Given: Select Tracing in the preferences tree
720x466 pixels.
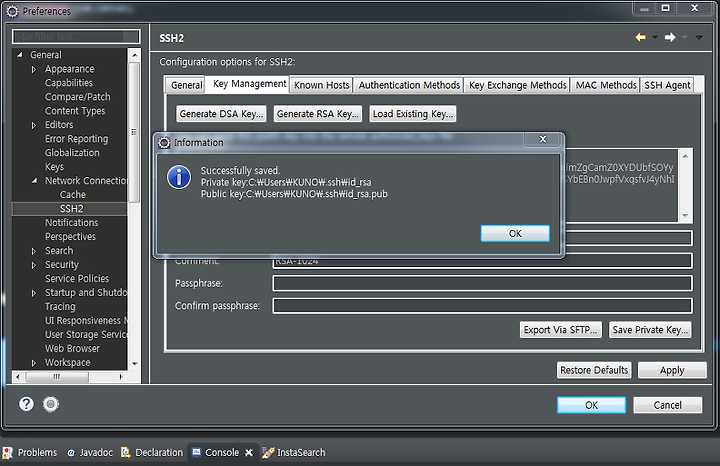Looking at the screenshot, I should [60, 307].
